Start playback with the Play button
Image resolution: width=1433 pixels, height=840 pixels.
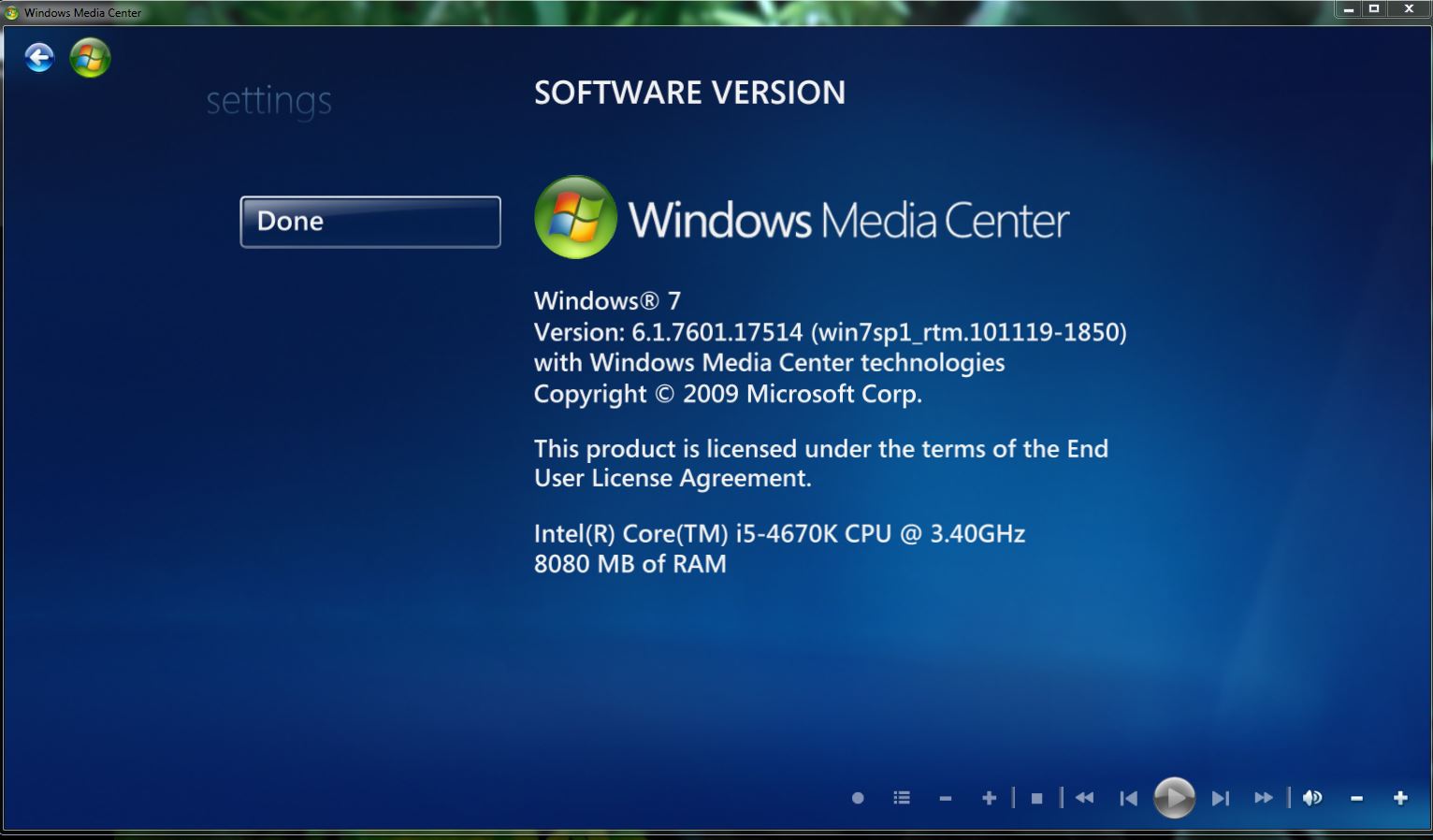point(1174,798)
